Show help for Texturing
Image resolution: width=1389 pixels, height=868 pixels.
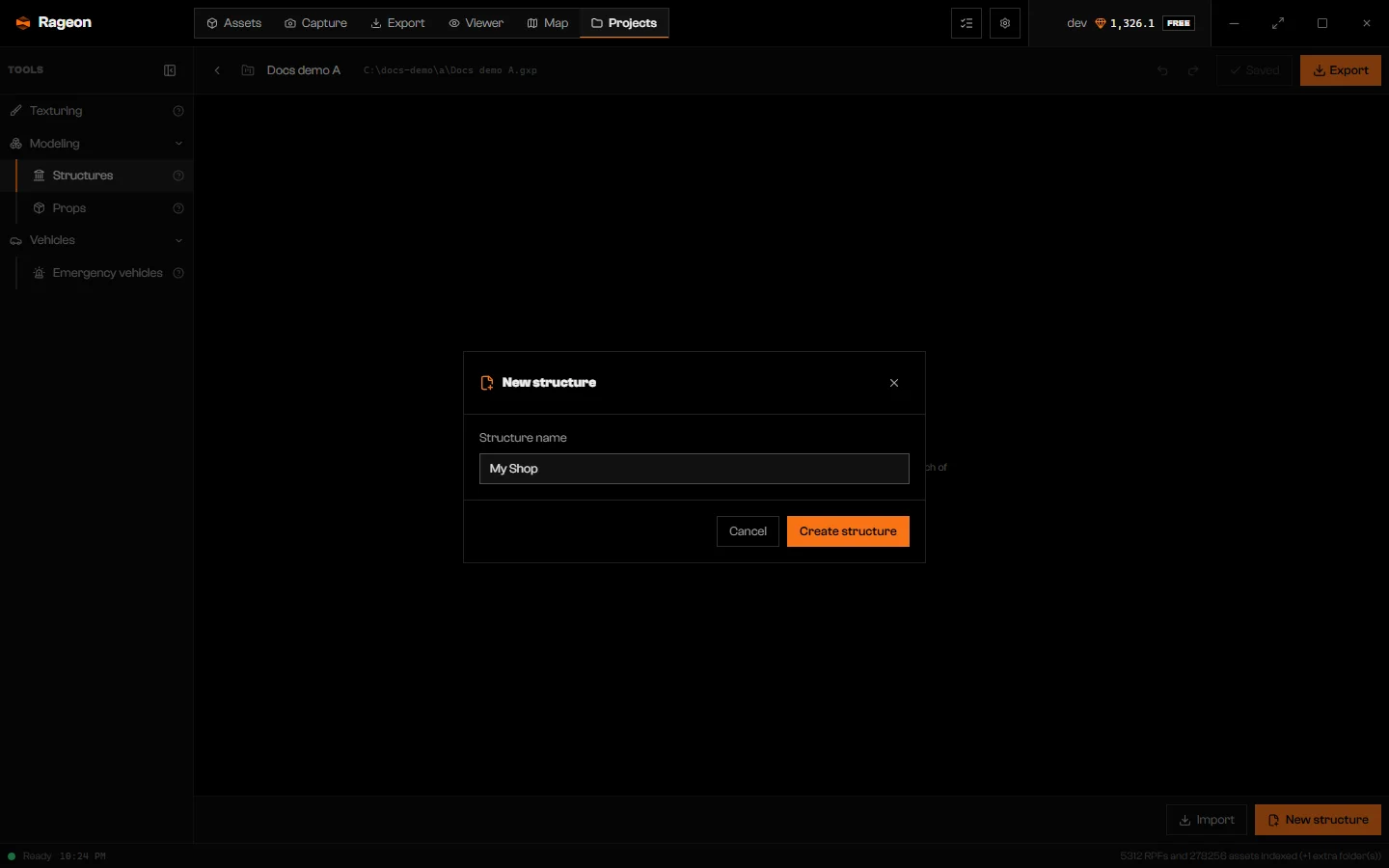pos(178,111)
